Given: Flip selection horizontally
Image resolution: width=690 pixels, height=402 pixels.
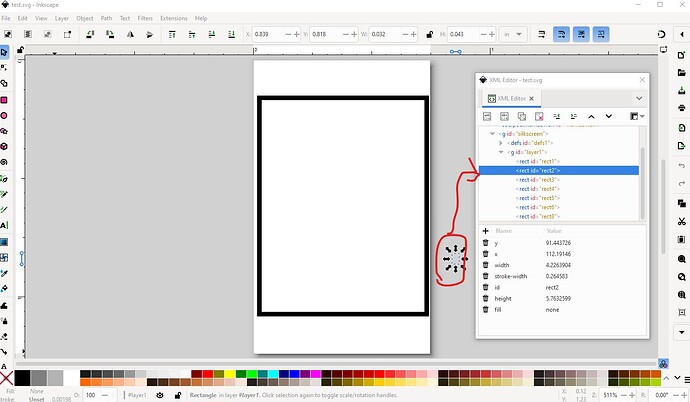Looking at the screenshot, I should [130, 34].
